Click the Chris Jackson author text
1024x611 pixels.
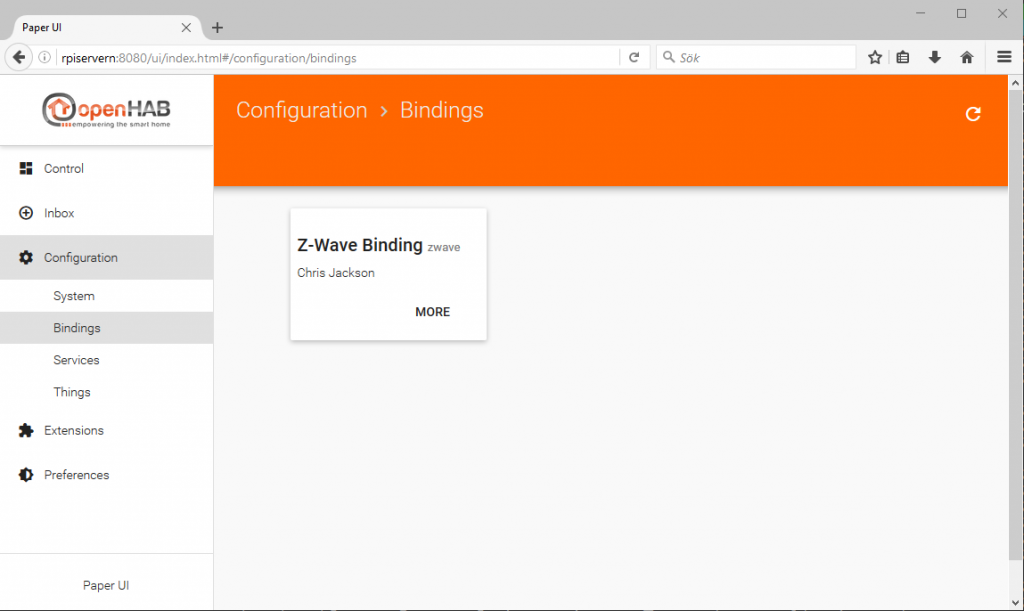tap(336, 273)
